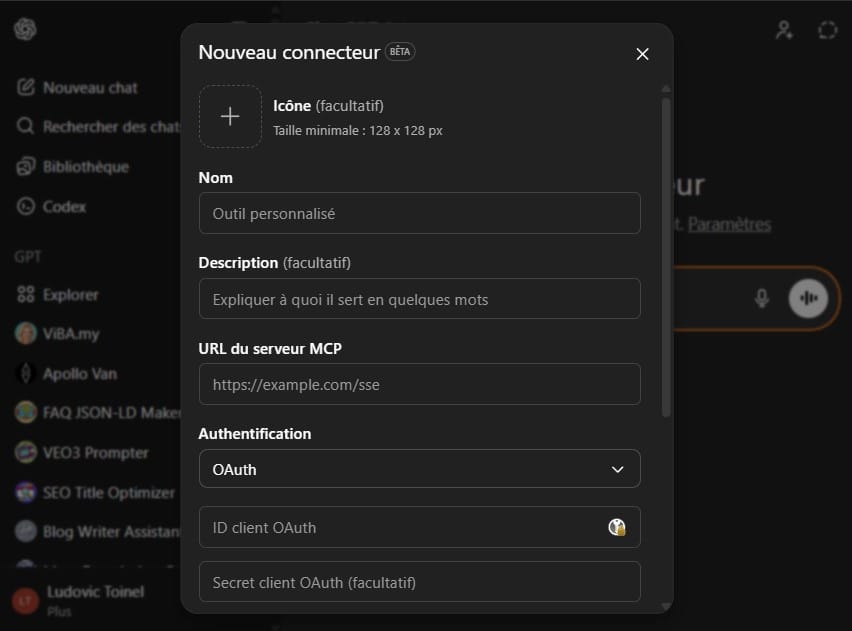Click the microphone dictation icon
This screenshot has width=852, height=631.
(x=763, y=297)
